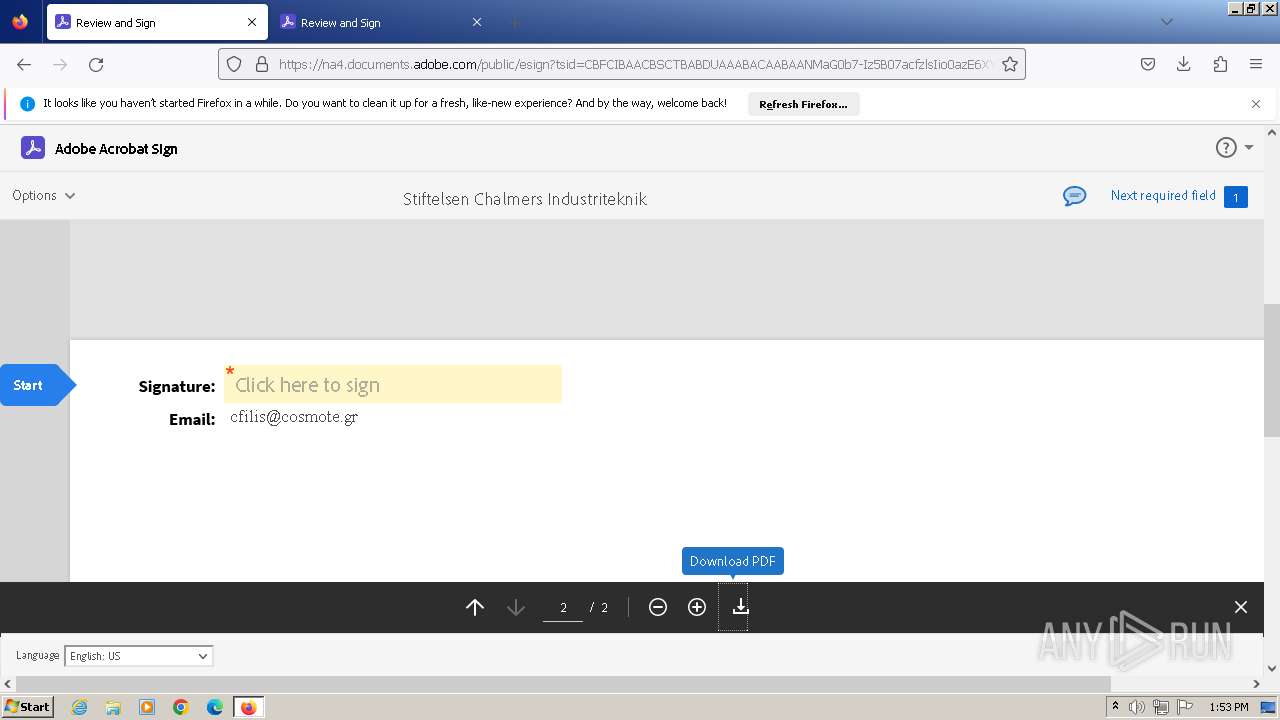Close the bottom page toolbar
This screenshot has width=1280, height=720.
pyautogui.click(x=1241, y=607)
